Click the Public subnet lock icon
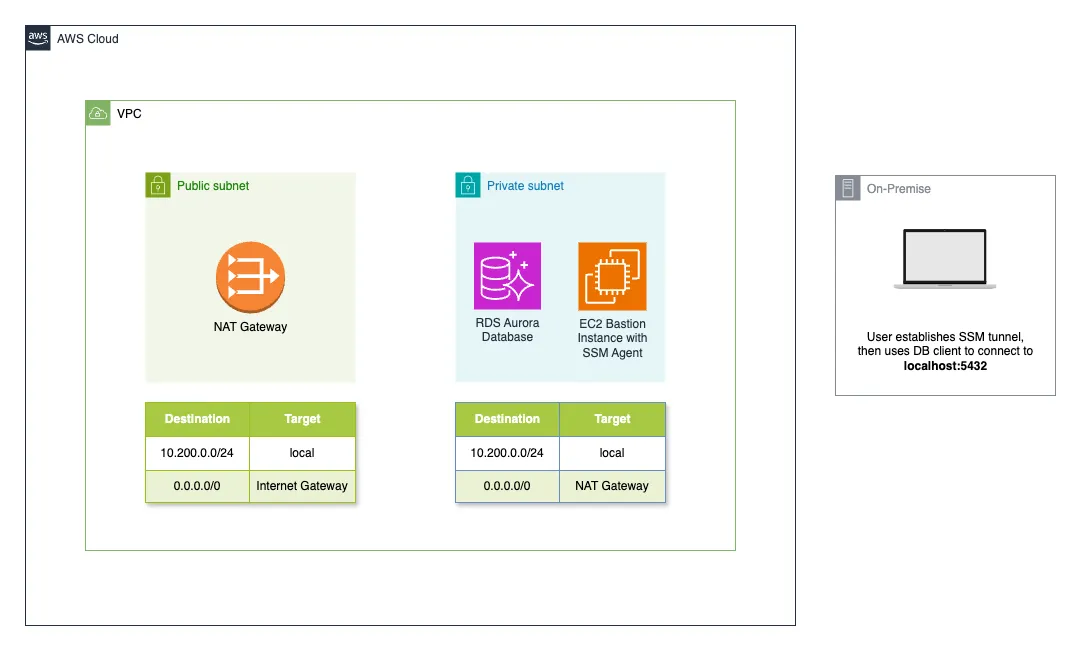 (x=157, y=185)
